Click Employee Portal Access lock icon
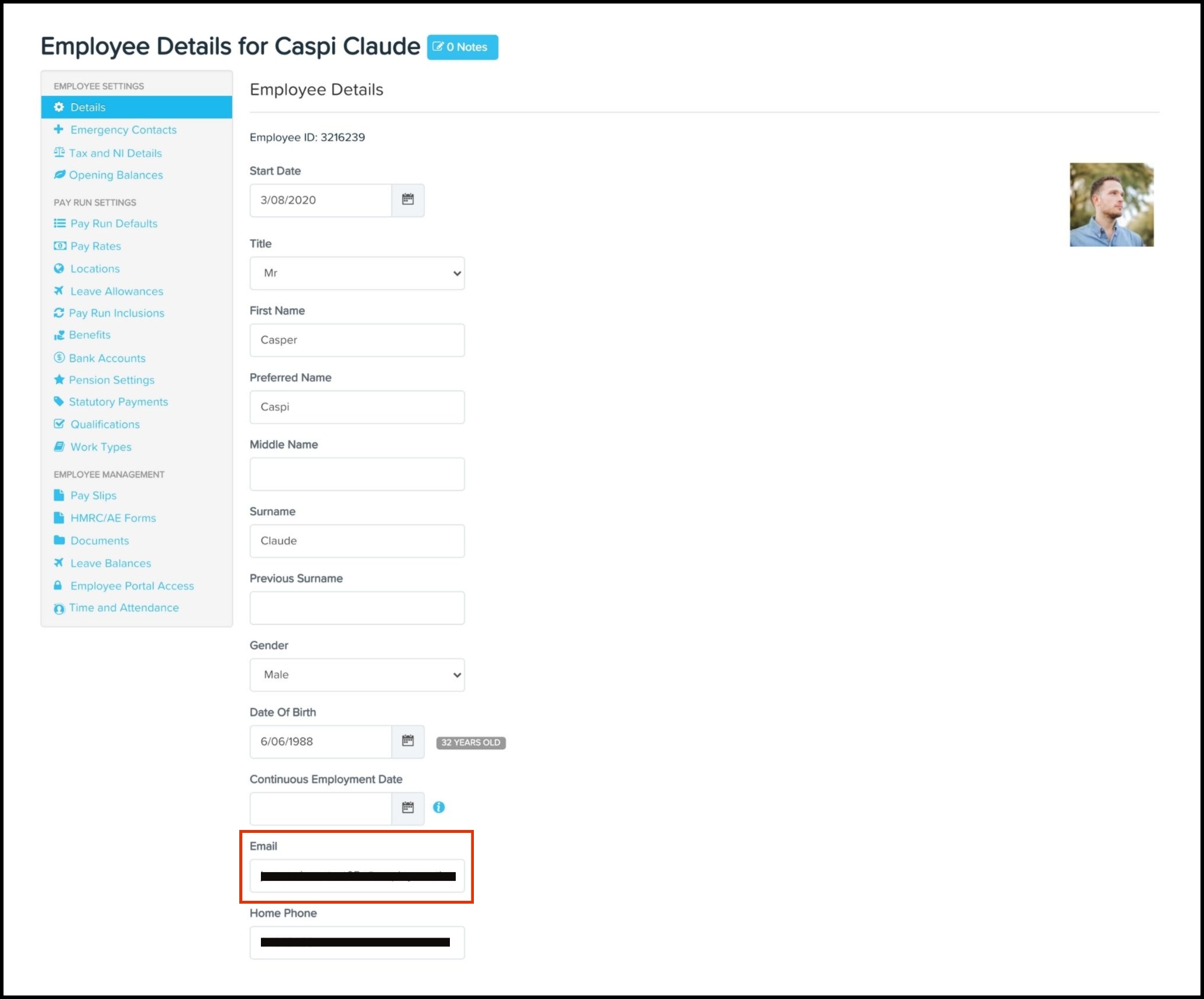 tap(58, 585)
